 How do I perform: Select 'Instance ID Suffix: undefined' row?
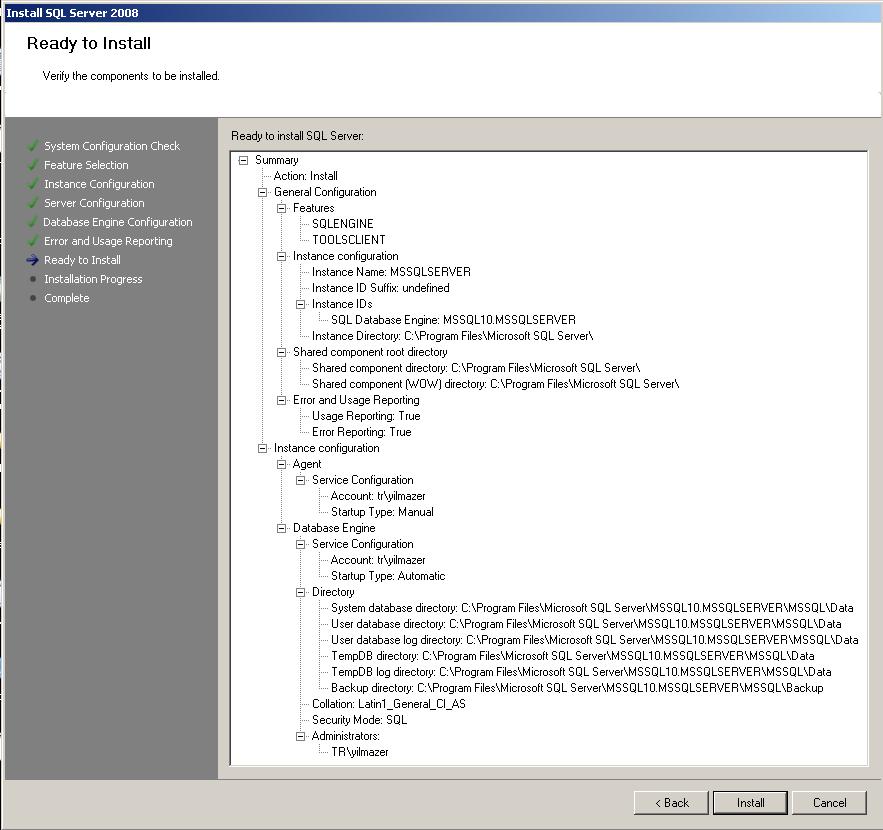click(x=381, y=288)
